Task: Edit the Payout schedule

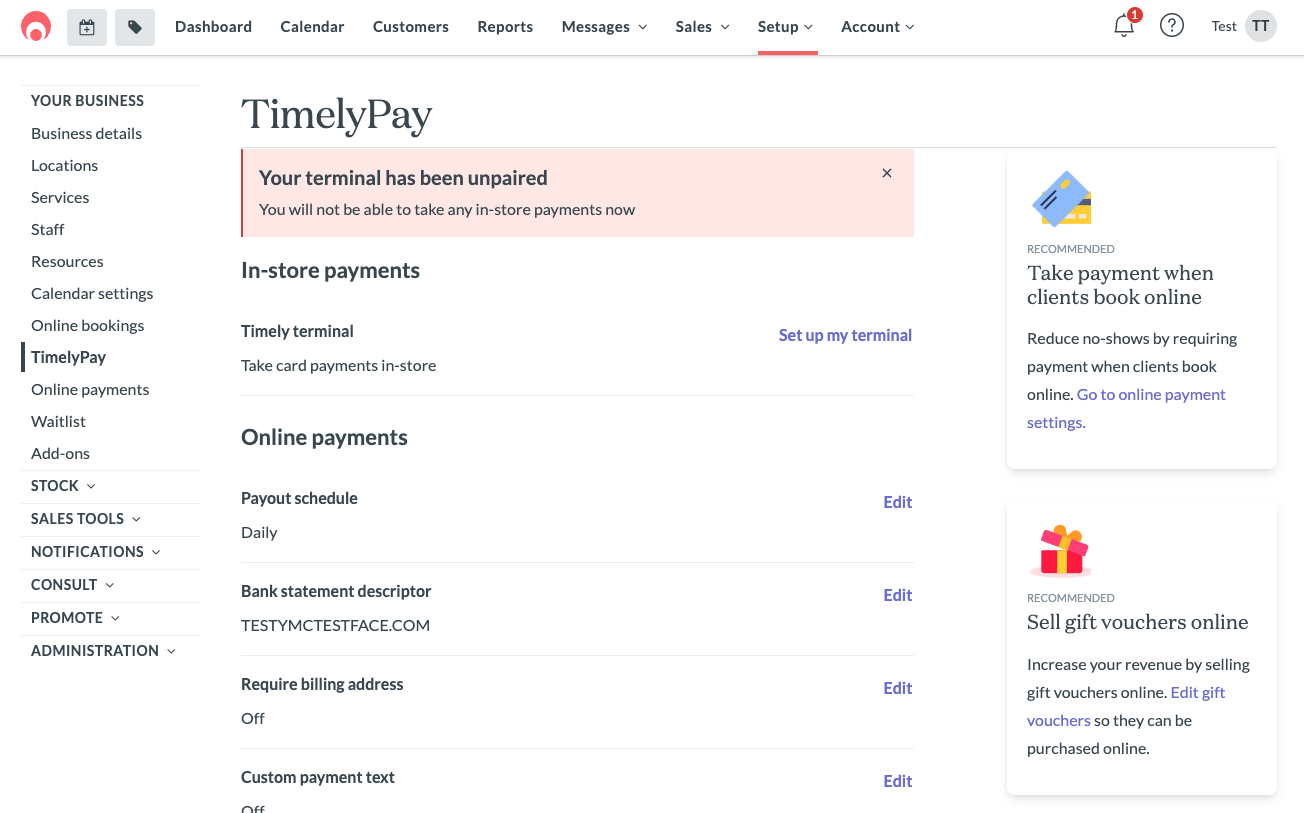Action: click(x=897, y=503)
